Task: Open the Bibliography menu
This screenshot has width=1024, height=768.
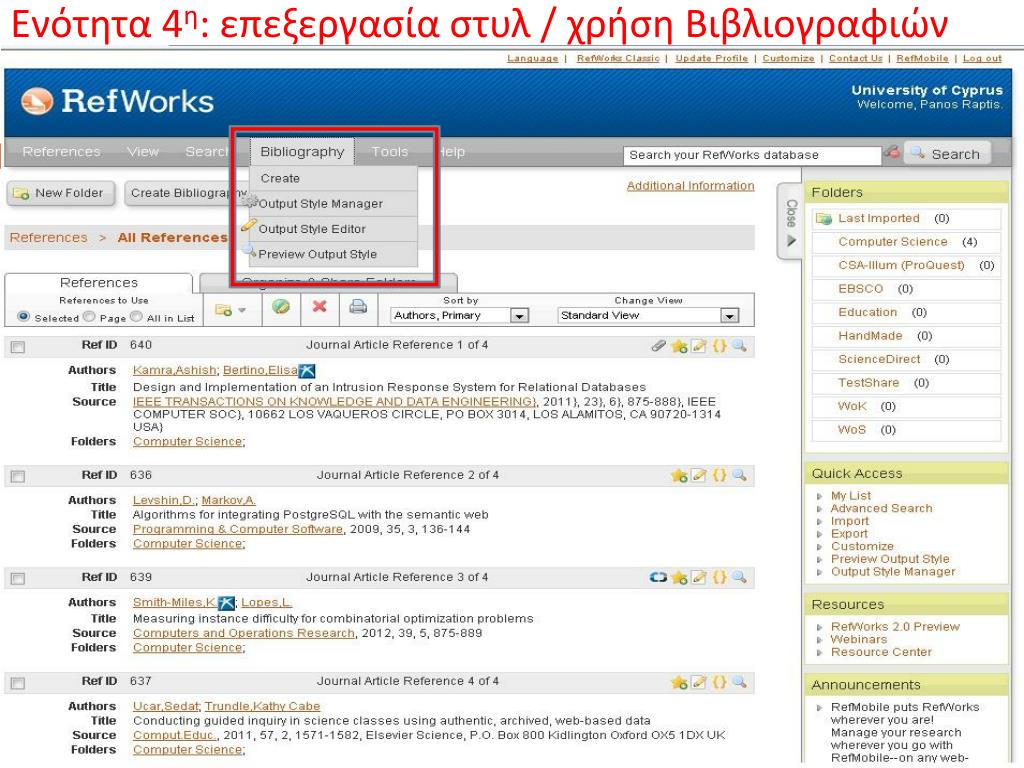Action: pyautogui.click(x=302, y=152)
